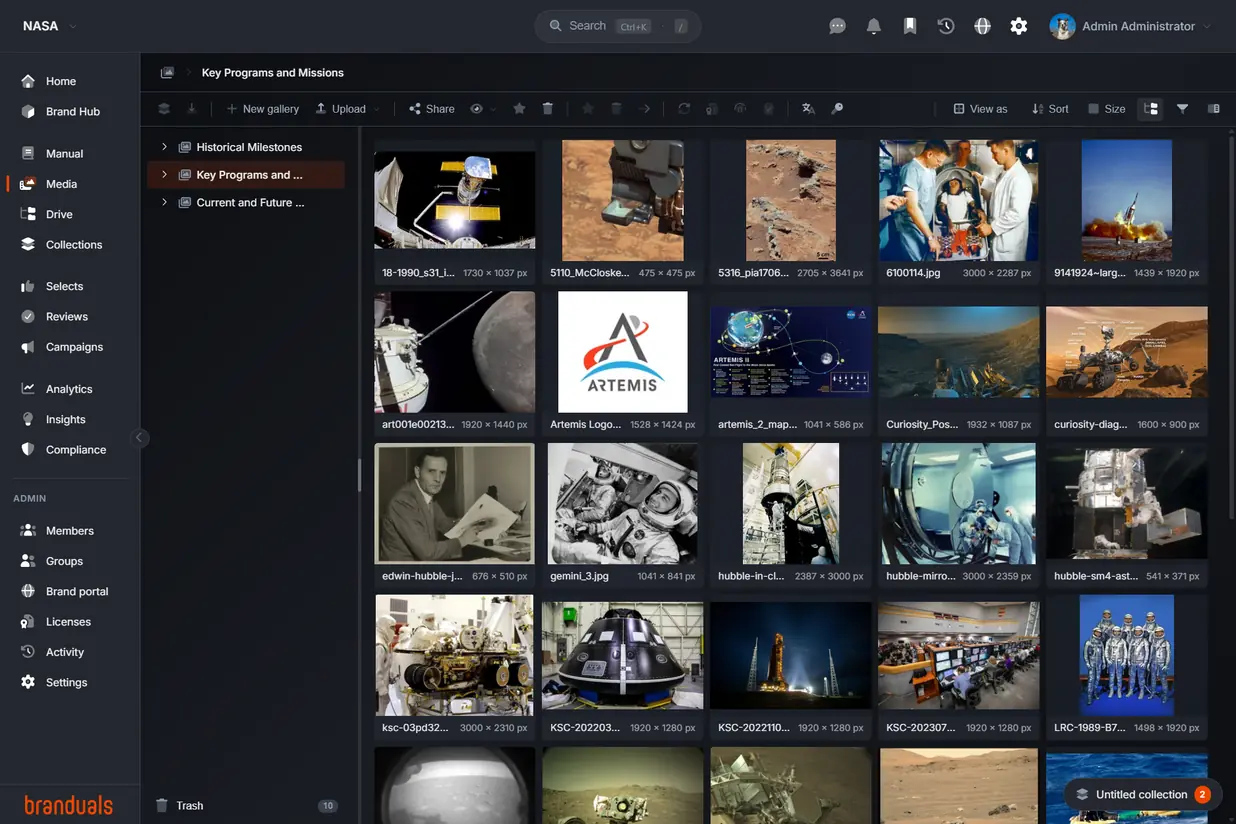Viewport: 1236px width, 824px height.
Task: Open the language globe icon
Action: coord(983,26)
